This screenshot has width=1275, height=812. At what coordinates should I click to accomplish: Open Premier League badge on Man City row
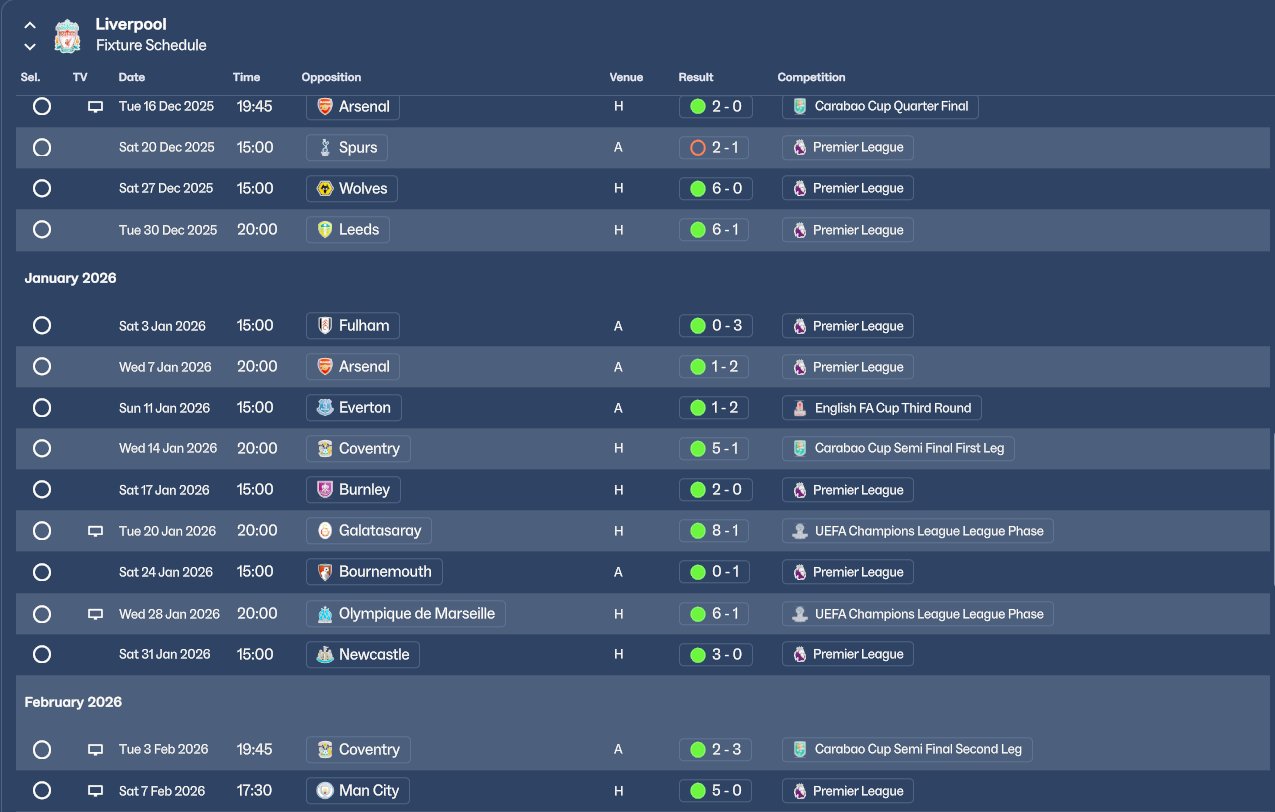coord(847,790)
